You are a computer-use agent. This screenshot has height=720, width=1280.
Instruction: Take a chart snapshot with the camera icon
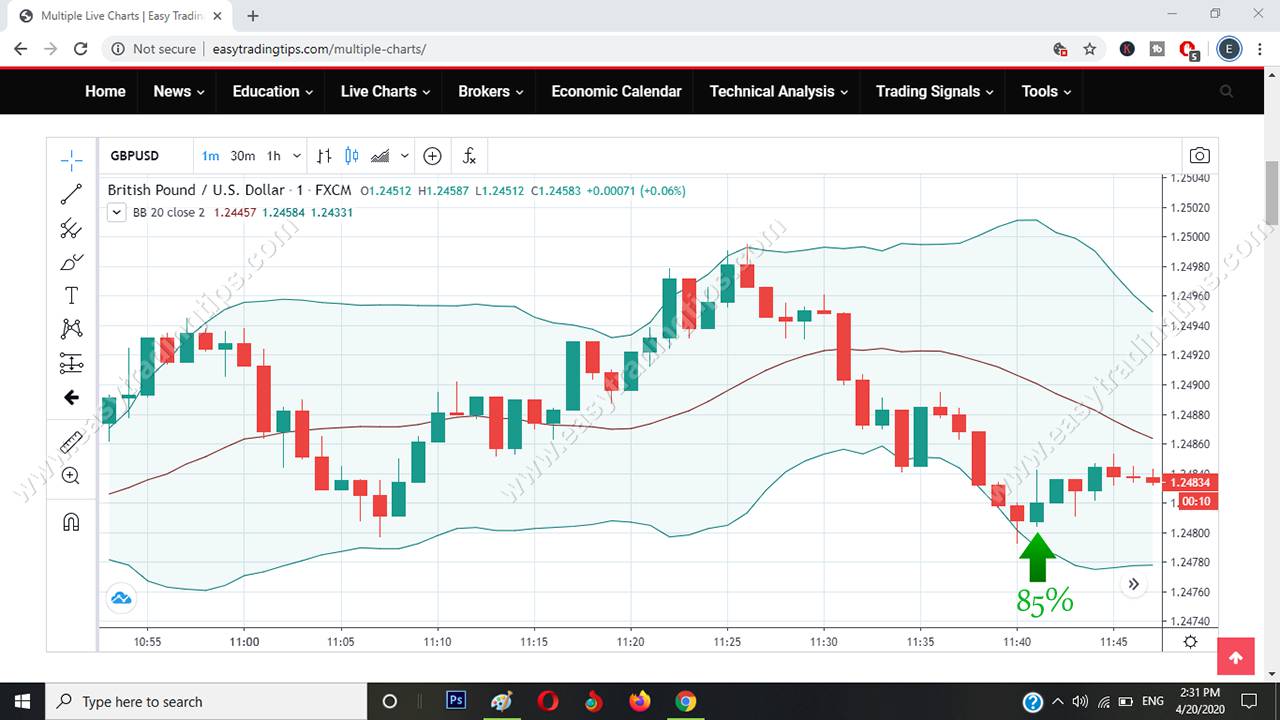(1199, 155)
